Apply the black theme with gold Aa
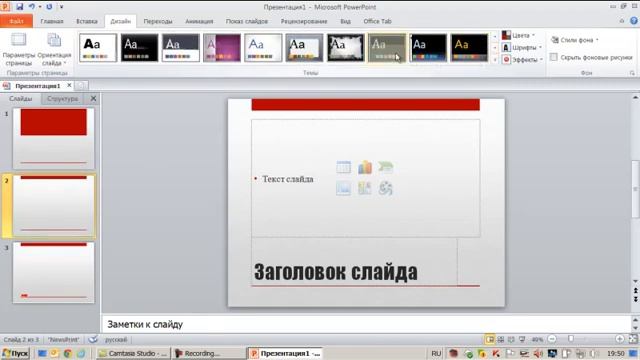This screenshot has height=360, width=640. (469, 48)
